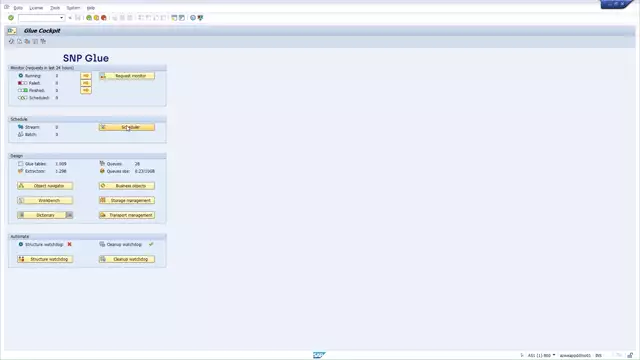Click the Extractors icon

point(20,171)
